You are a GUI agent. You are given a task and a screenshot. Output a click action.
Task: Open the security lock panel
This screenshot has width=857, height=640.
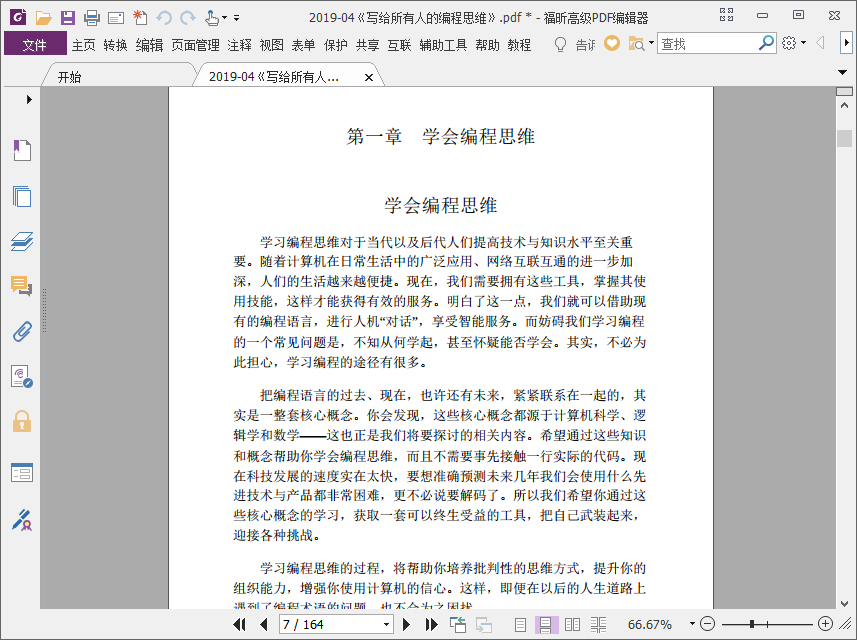22,421
